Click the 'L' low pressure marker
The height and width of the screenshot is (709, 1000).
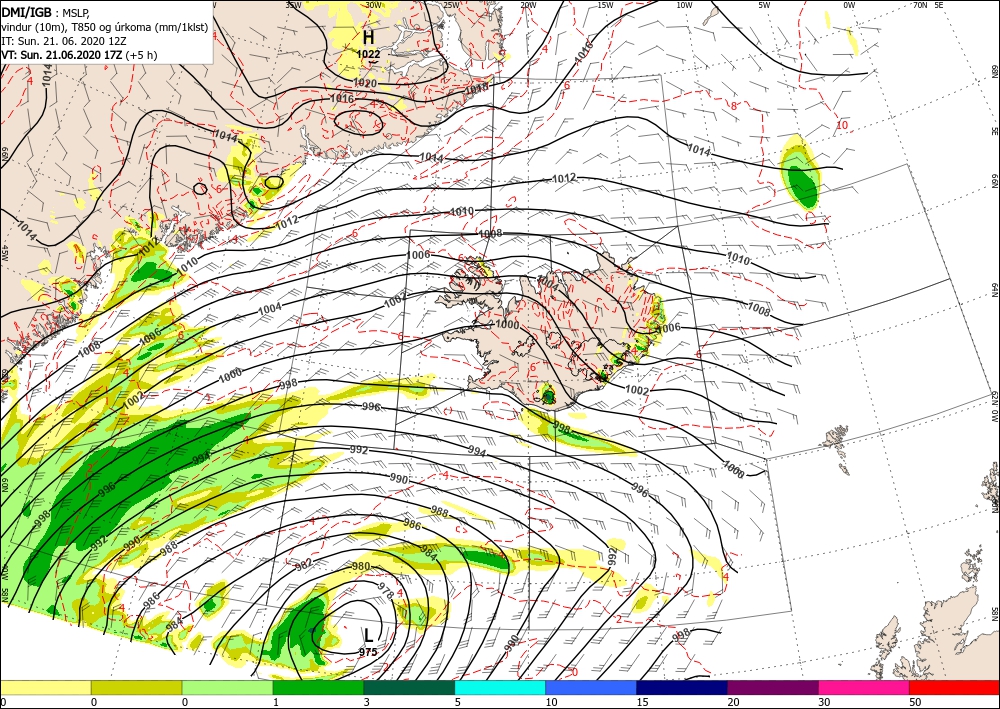369,635
